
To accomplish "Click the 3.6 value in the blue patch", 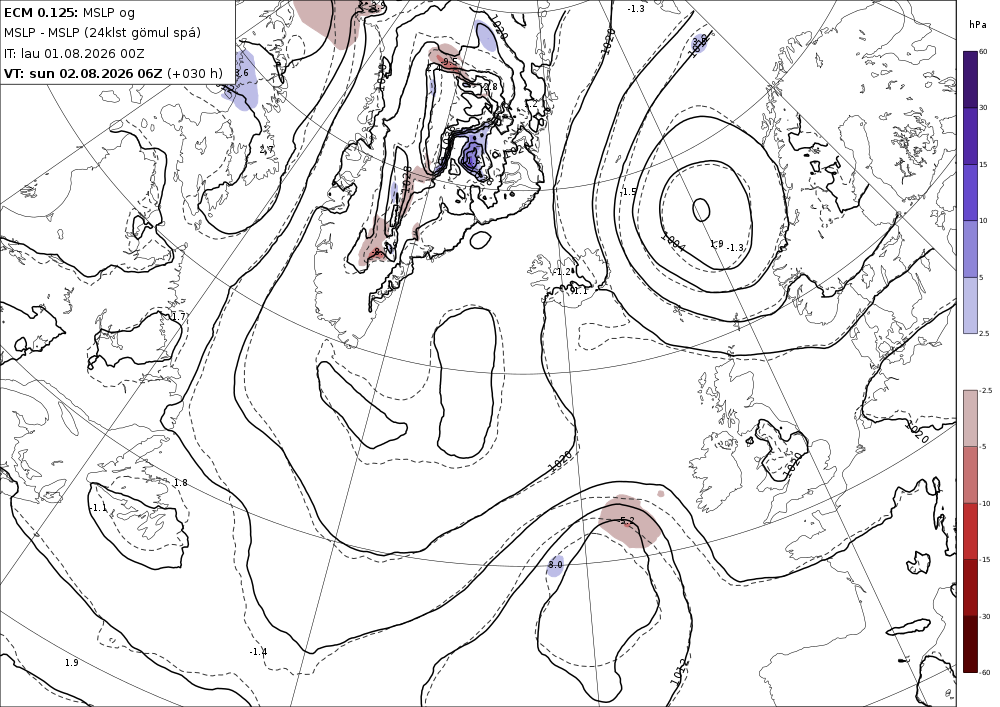I will 242,73.
